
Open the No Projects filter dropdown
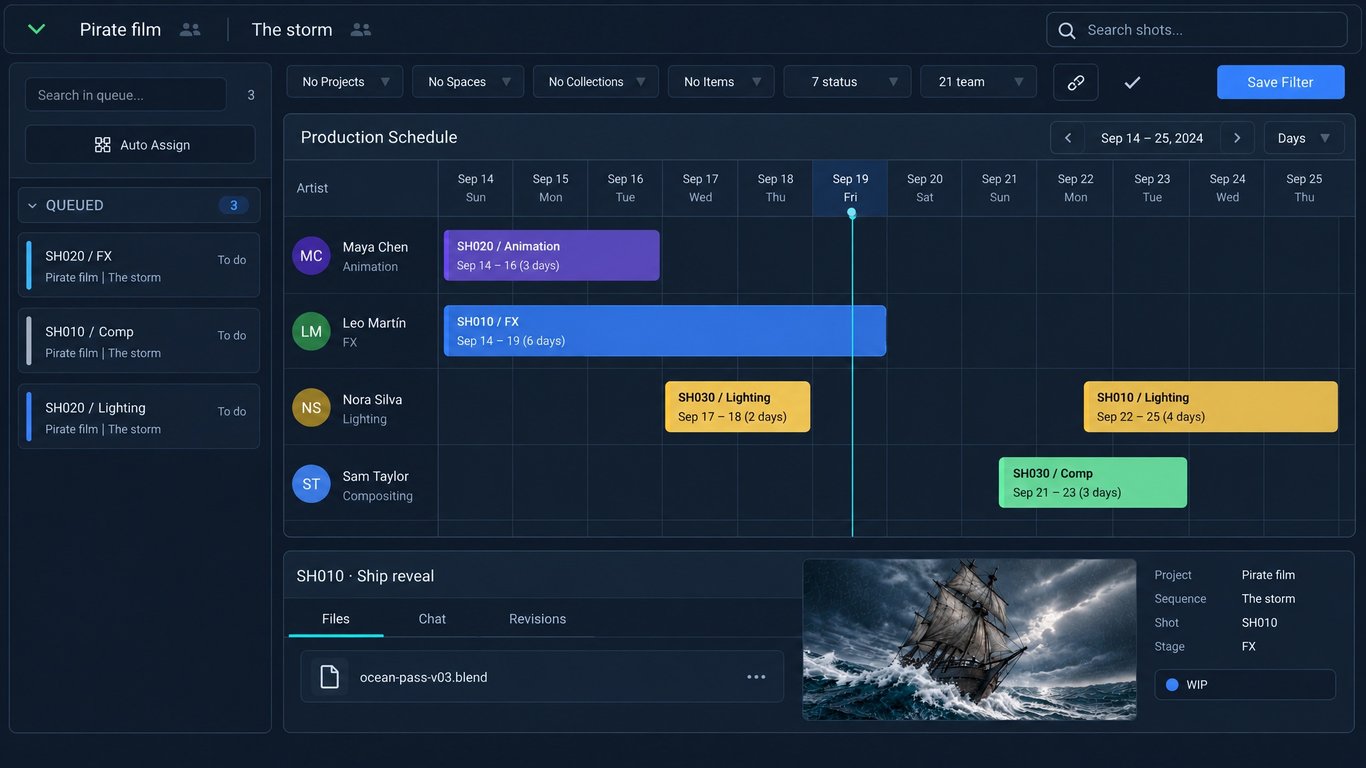click(345, 82)
